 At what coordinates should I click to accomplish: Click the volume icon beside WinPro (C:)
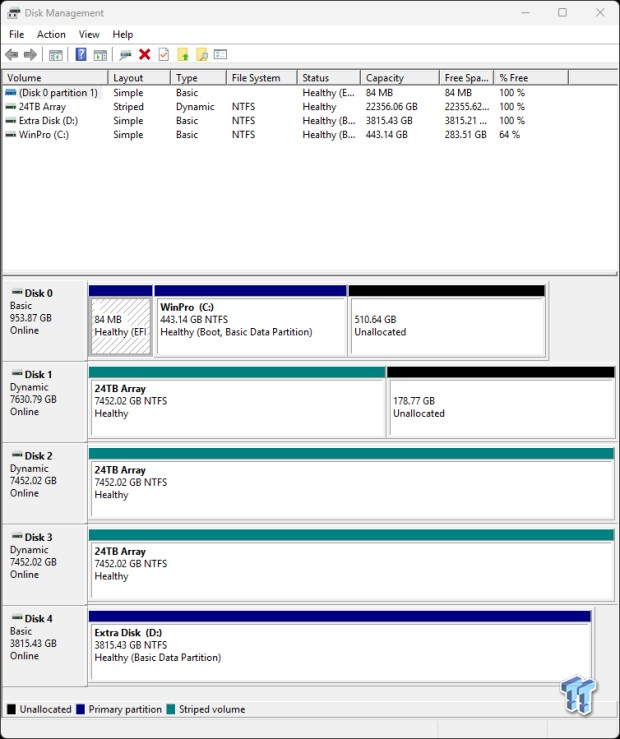pos(10,135)
